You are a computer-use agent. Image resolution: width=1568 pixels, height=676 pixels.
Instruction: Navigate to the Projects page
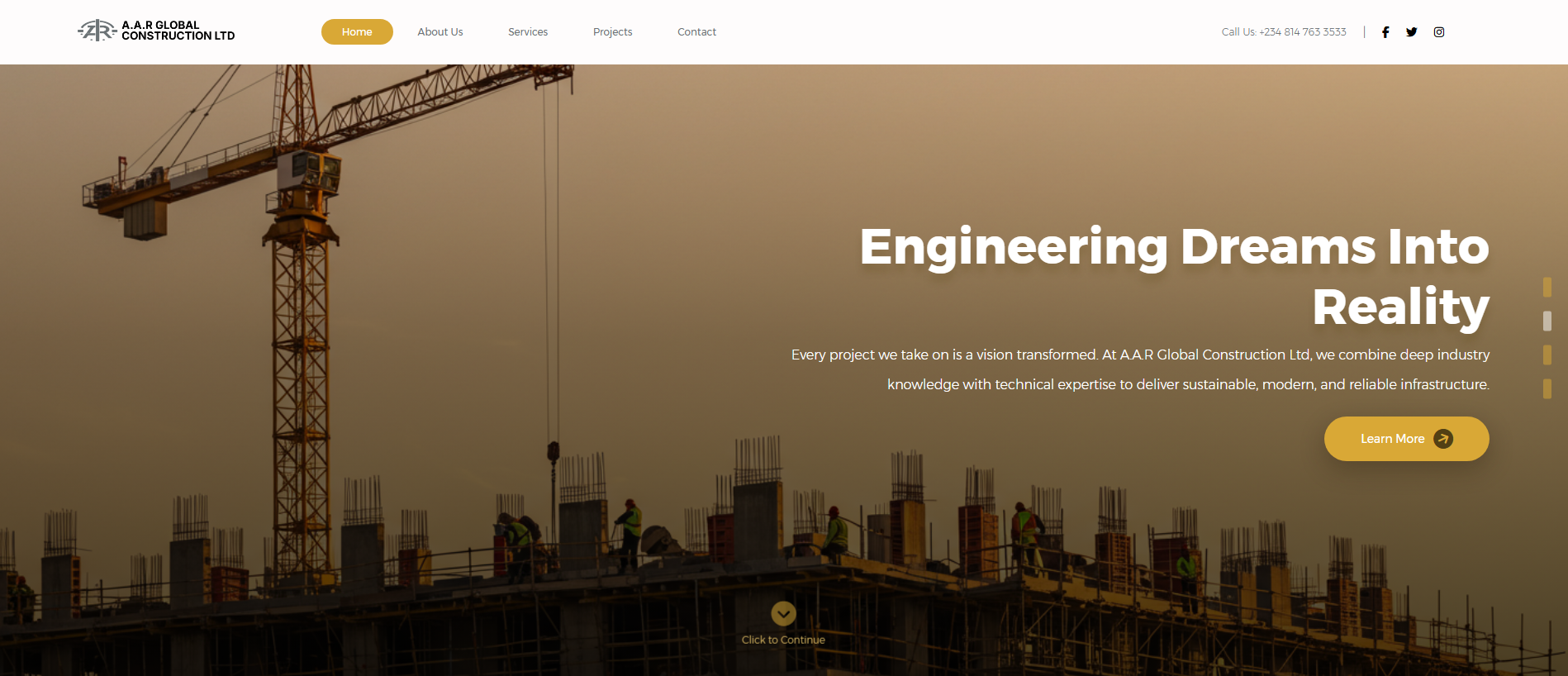613,32
